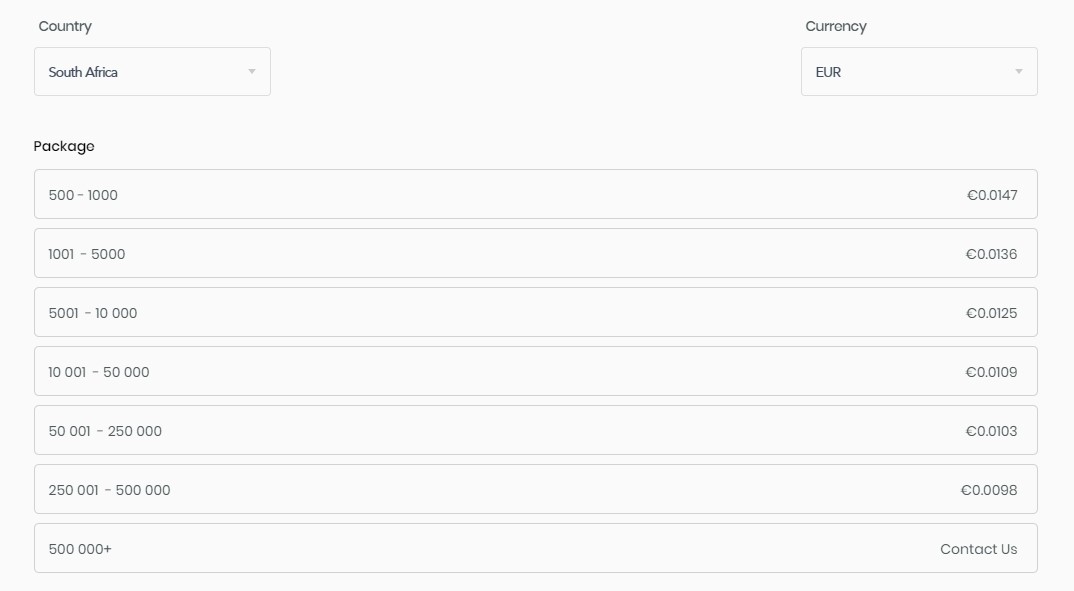
Task: Click the Contact Us link
Action: 978,549
